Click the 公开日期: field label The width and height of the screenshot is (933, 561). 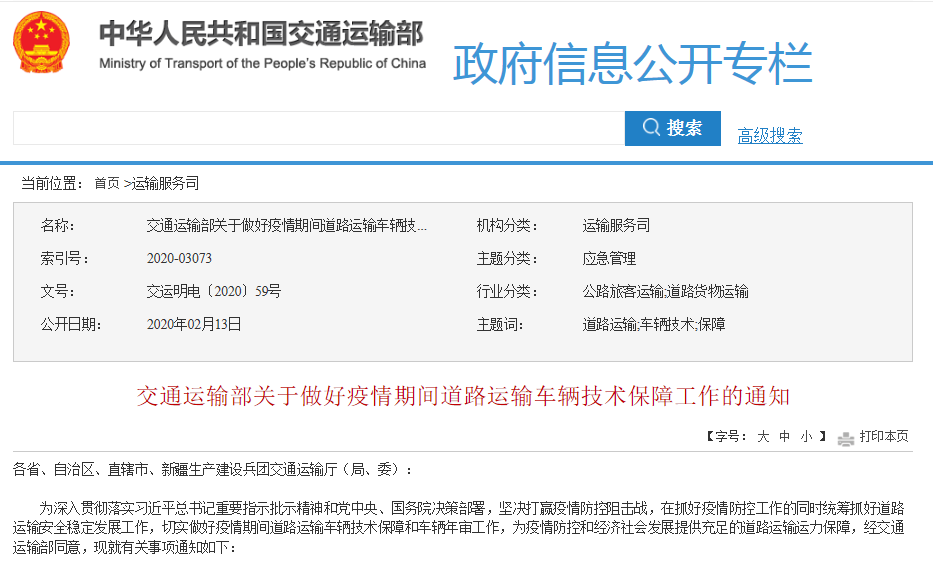(71, 324)
